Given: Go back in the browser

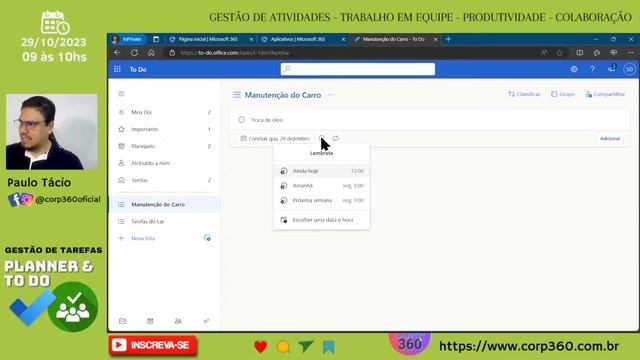Looking at the screenshot, I should coord(118,53).
